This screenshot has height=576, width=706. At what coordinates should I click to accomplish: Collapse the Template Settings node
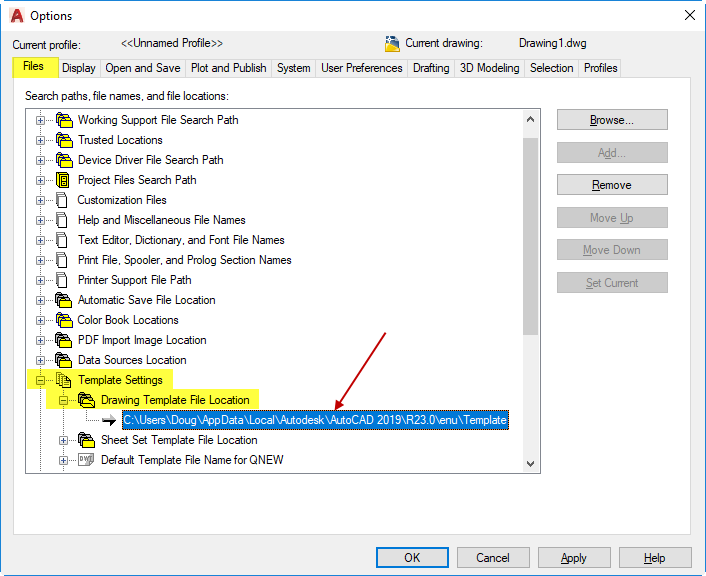point(41,381)
